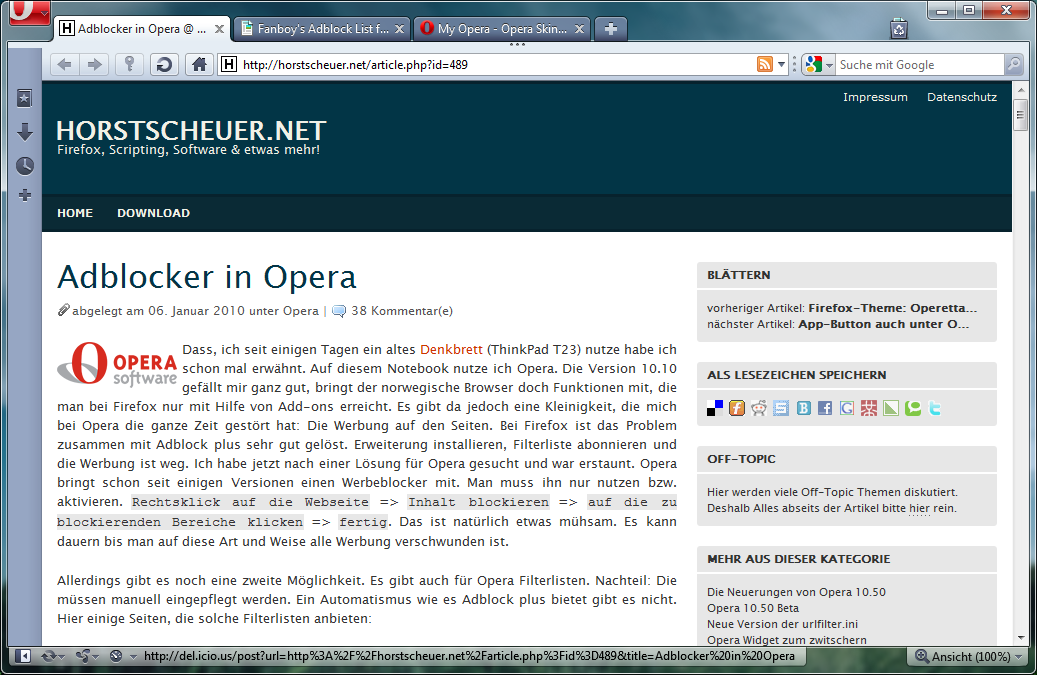This screenshot has width=1037, height=675.
Task: Open the red Denkbrett link
Action: 451,349
